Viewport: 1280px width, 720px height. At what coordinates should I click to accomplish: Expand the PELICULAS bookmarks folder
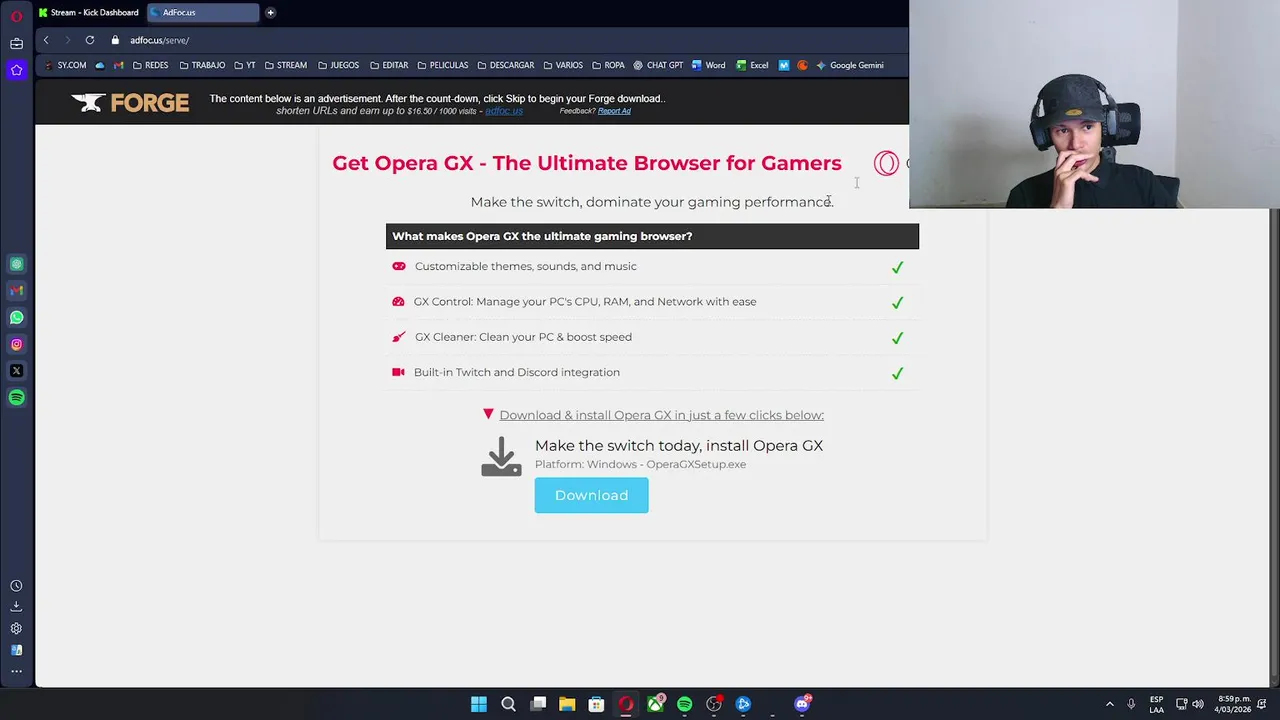pos(442,65)
